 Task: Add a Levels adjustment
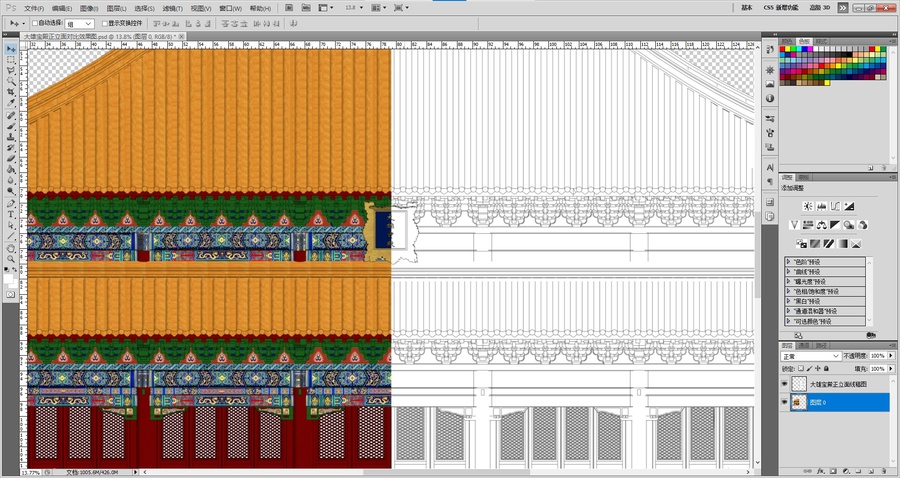821,206
